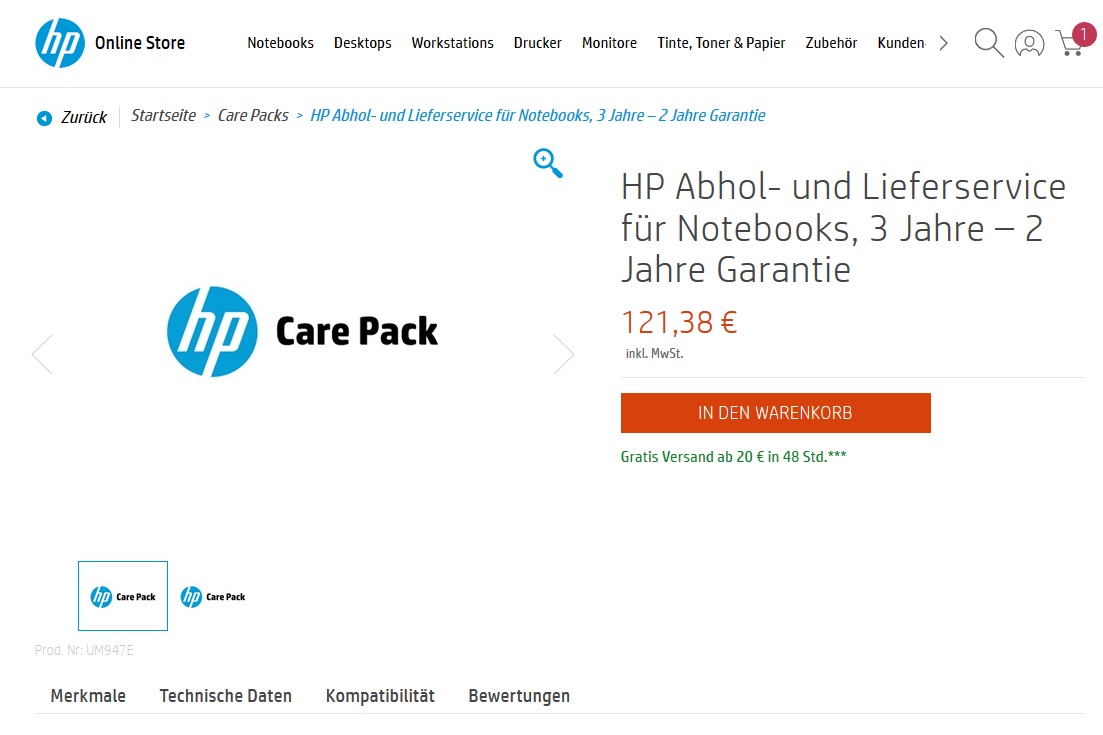Show next product image arrow
This screenshot has width=1103, height=735.
click(564, 354)
